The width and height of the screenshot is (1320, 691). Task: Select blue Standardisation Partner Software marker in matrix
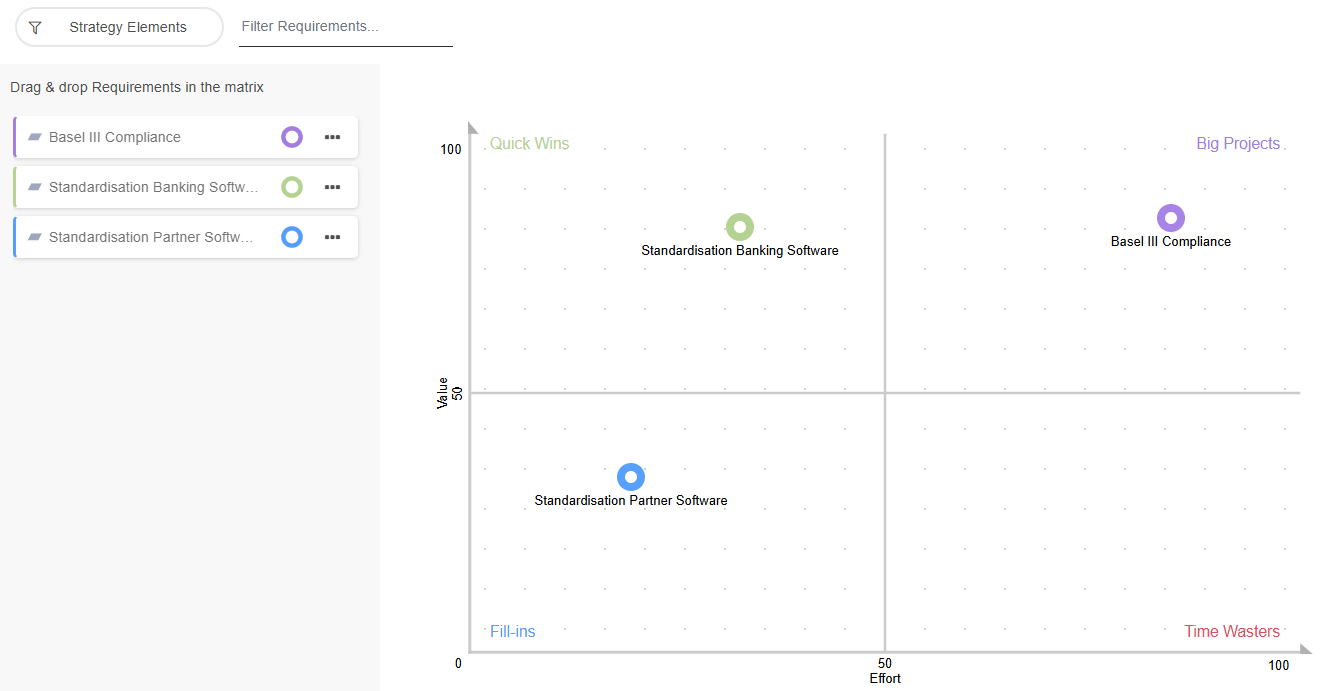(631, 477)
